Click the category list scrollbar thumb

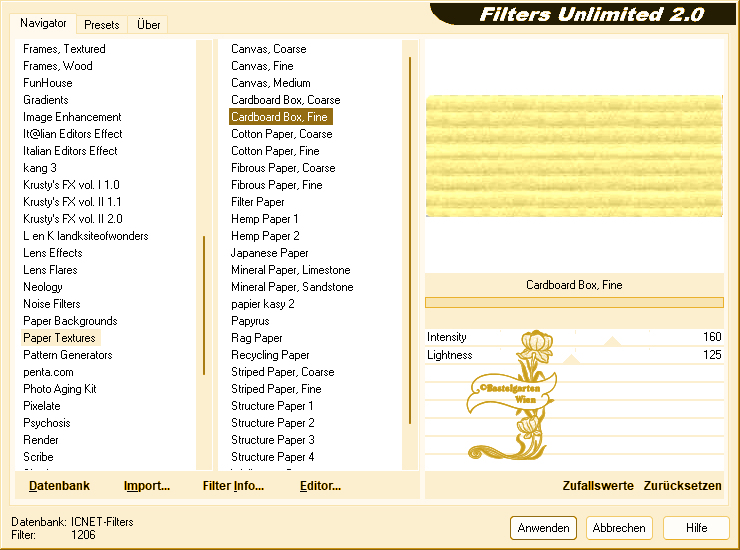tap(204, 305)
